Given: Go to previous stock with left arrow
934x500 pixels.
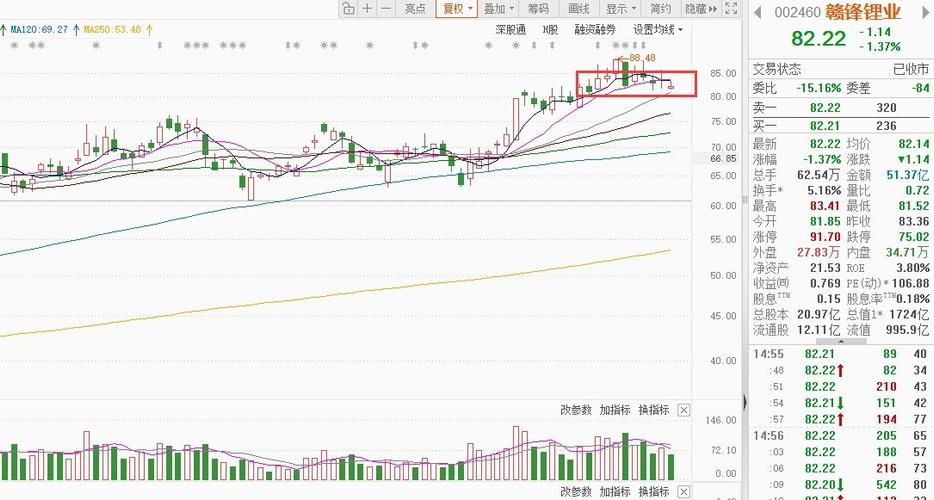Looking at the screenshot, I should pyautogui.click(x=758, y=13).
